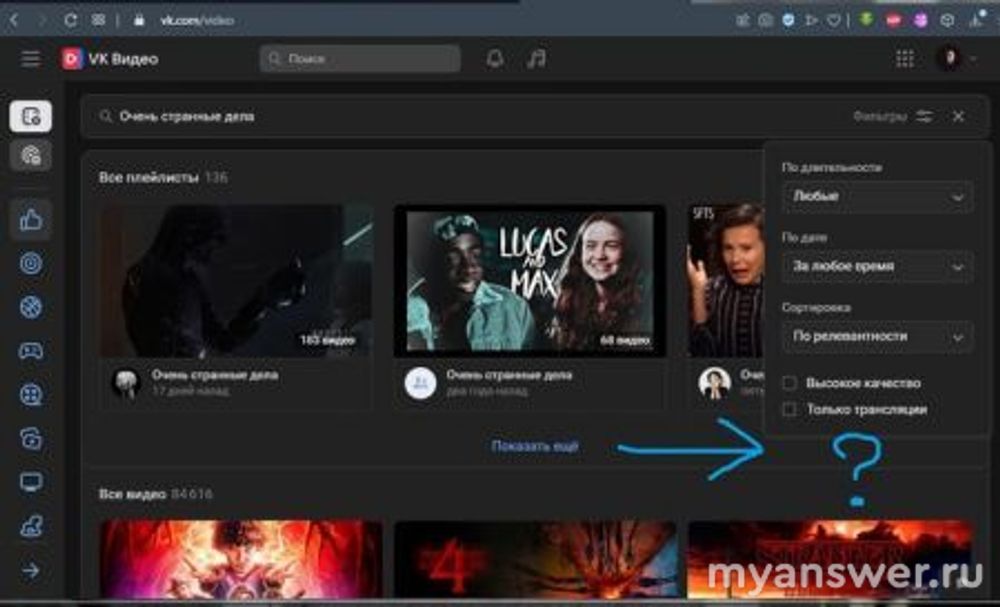Open the VK services grid icon
The image size is (1000, 607).
click(x=905, y=59)
